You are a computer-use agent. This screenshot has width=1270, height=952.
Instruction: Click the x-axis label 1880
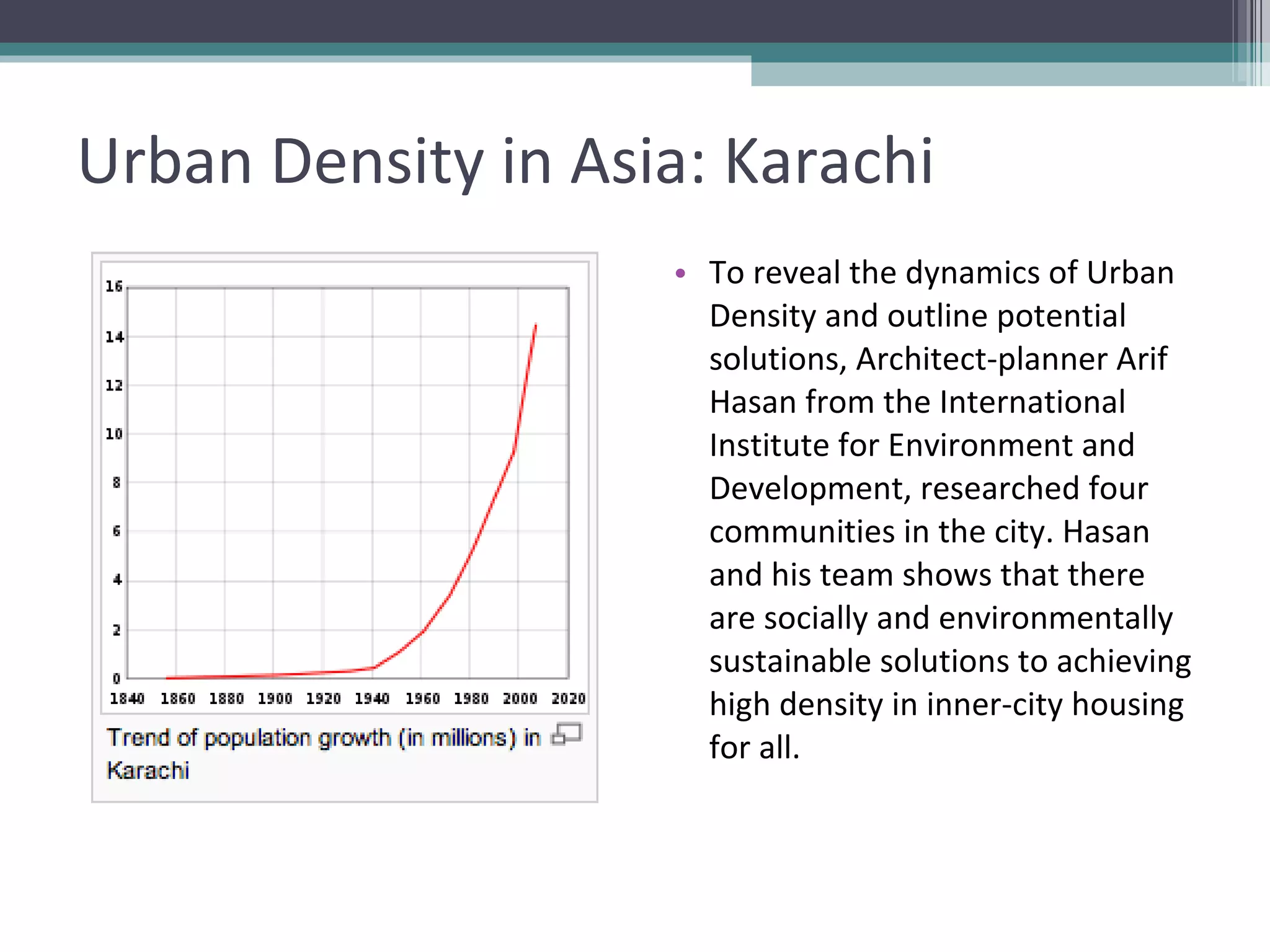coord(226,699)
